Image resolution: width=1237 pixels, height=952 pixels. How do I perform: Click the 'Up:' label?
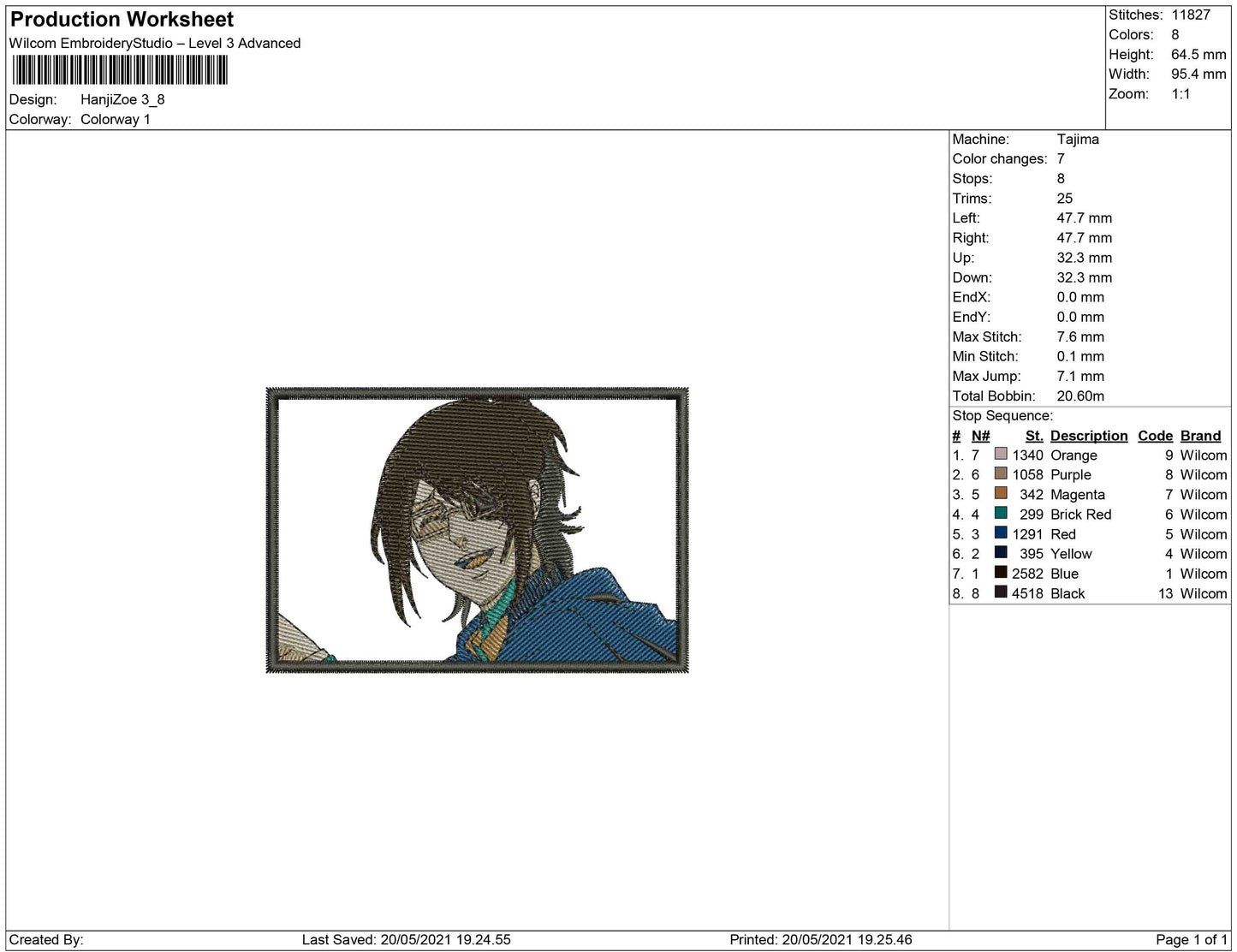(963, 257)
